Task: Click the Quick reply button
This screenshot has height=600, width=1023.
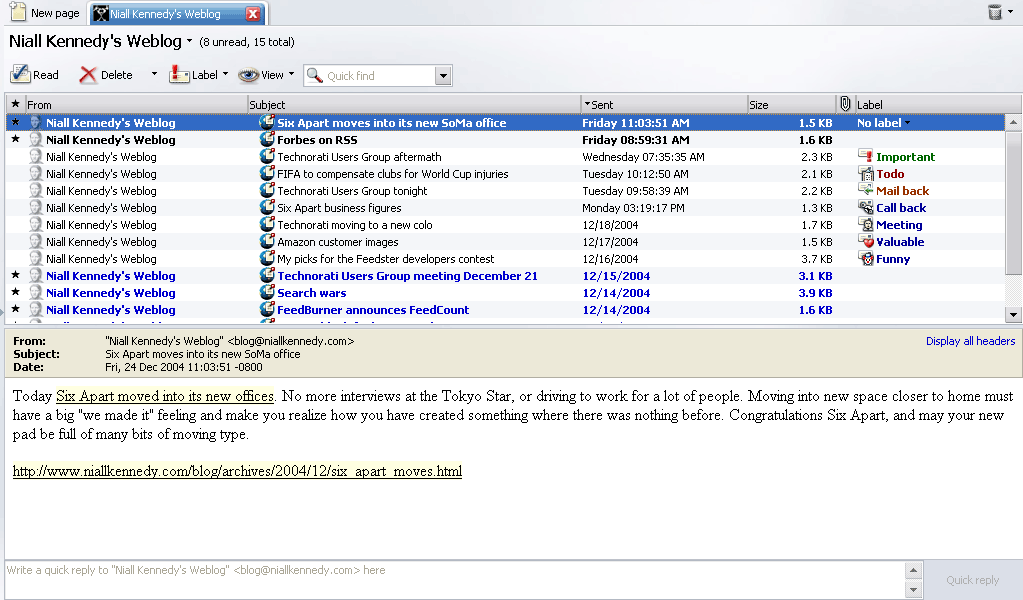Action: [x=972, y=580]
